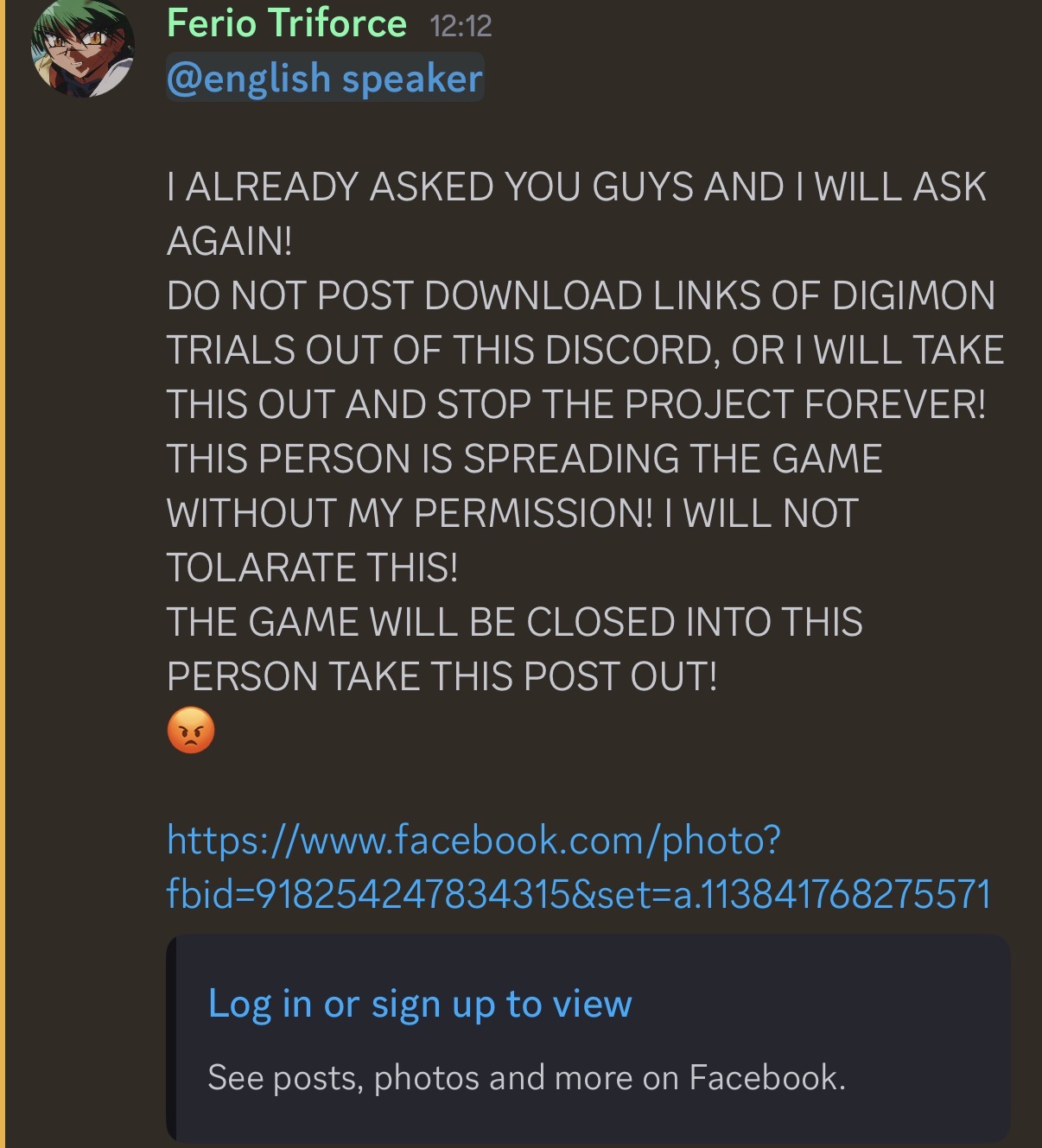Open Ferio Triforce's profile avatar
The width and height of the screenshot is (1042, 1148).
tap(83, 47)
